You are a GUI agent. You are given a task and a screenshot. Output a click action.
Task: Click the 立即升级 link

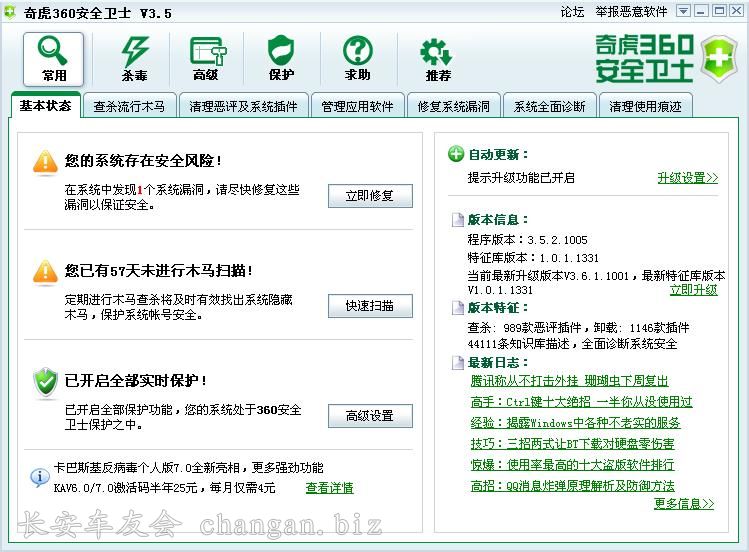tap(694, 289)
